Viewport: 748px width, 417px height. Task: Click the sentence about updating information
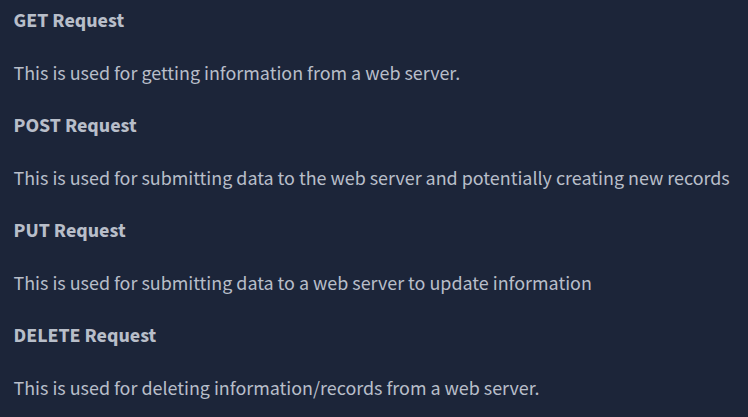click(302, 283)
